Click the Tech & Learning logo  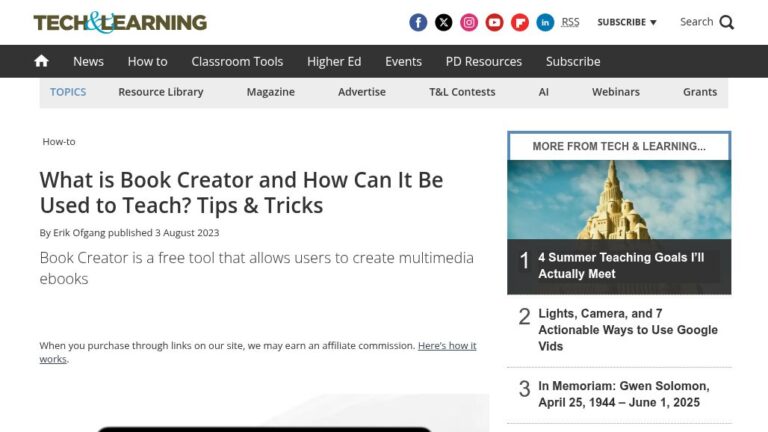[x=120, y=23]
